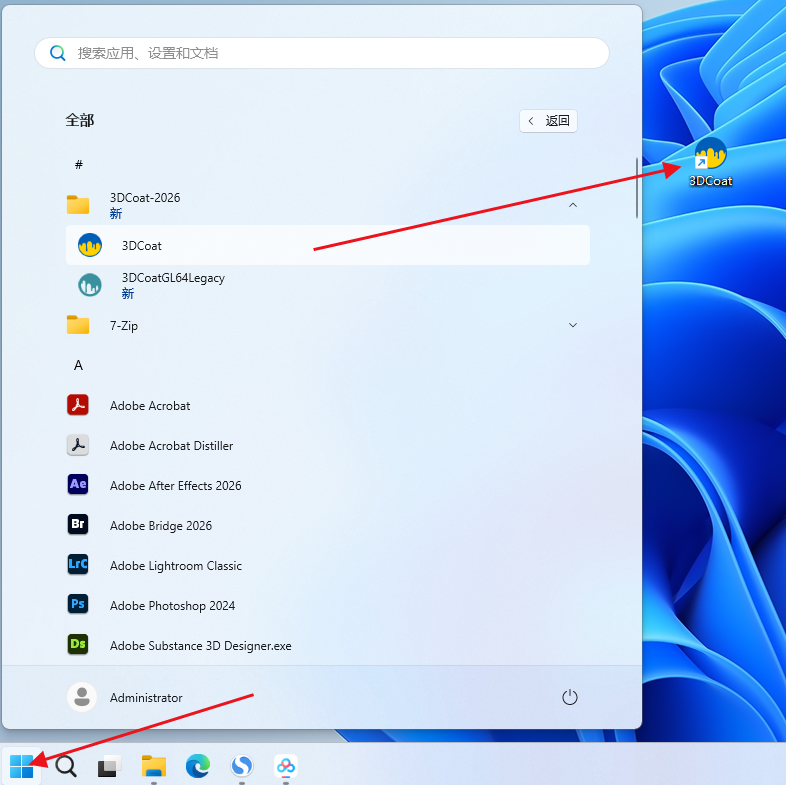Viewport: 786px width, 785px height.
Task: Launch Adobe Lightroom Classic
Action: pos(327,565)
